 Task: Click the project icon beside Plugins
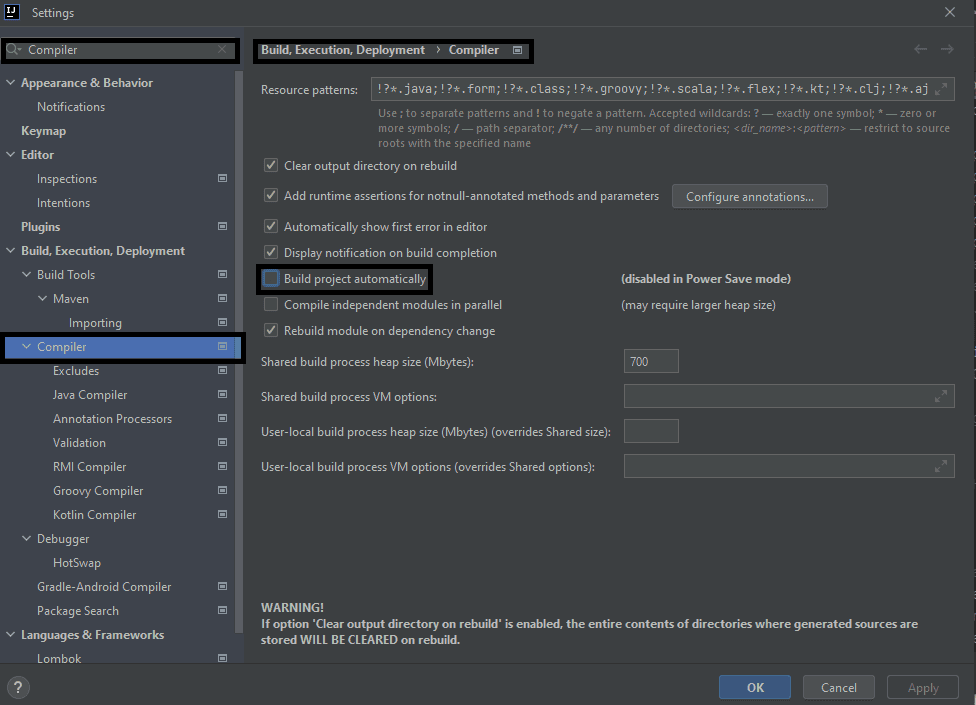pyautogui.click(x=222, y=226)
